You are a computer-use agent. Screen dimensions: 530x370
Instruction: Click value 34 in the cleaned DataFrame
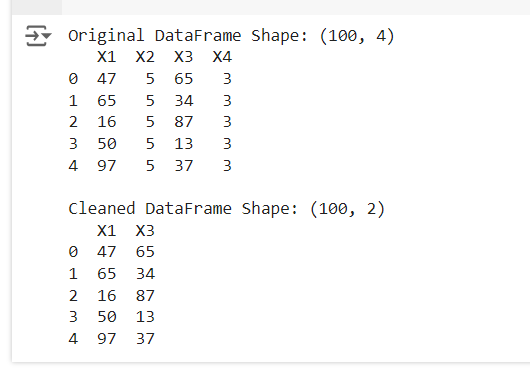pyautogui.click(x=145, y=274)
